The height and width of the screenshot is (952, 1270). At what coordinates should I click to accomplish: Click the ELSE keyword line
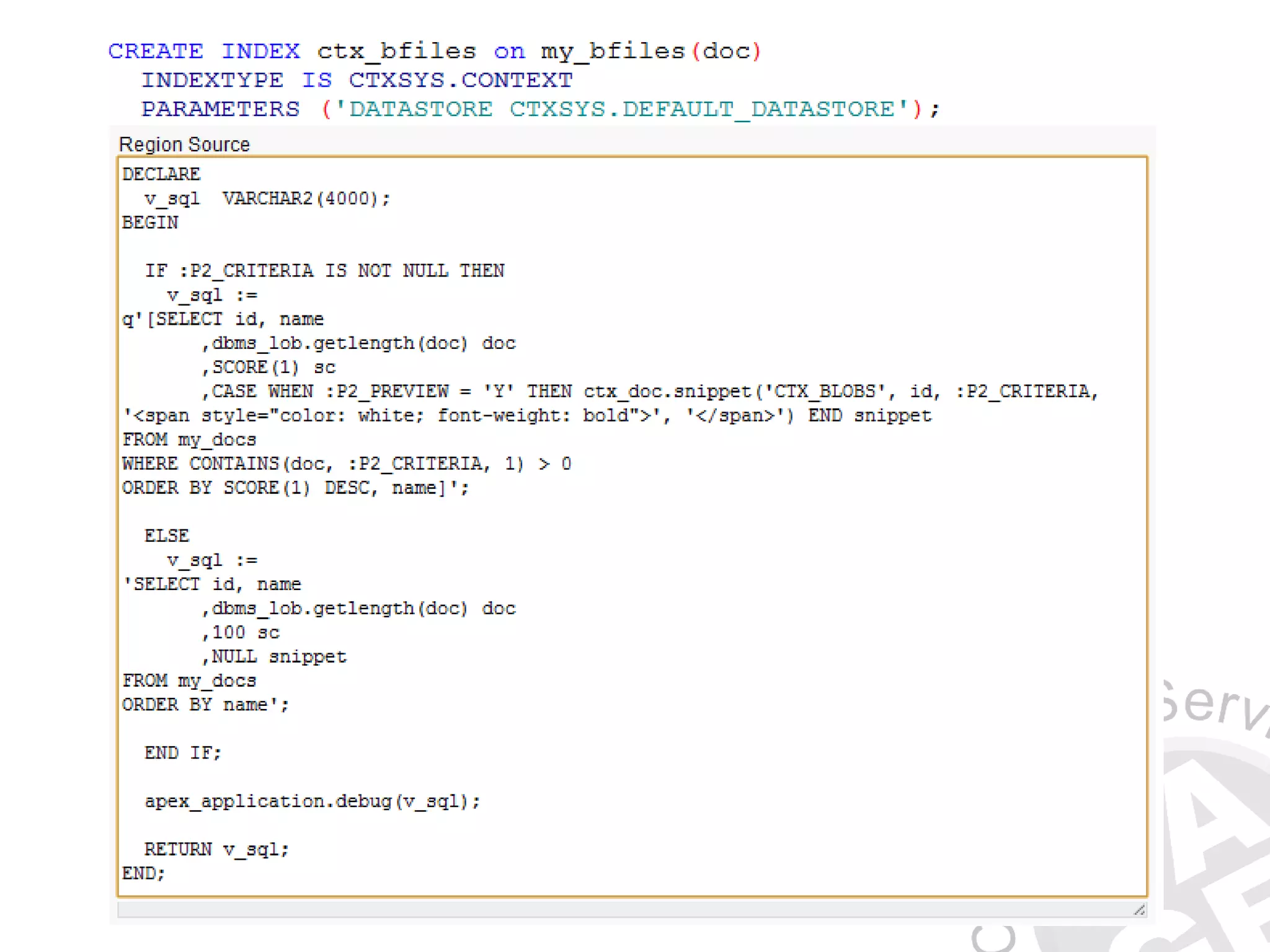(167, 536)
